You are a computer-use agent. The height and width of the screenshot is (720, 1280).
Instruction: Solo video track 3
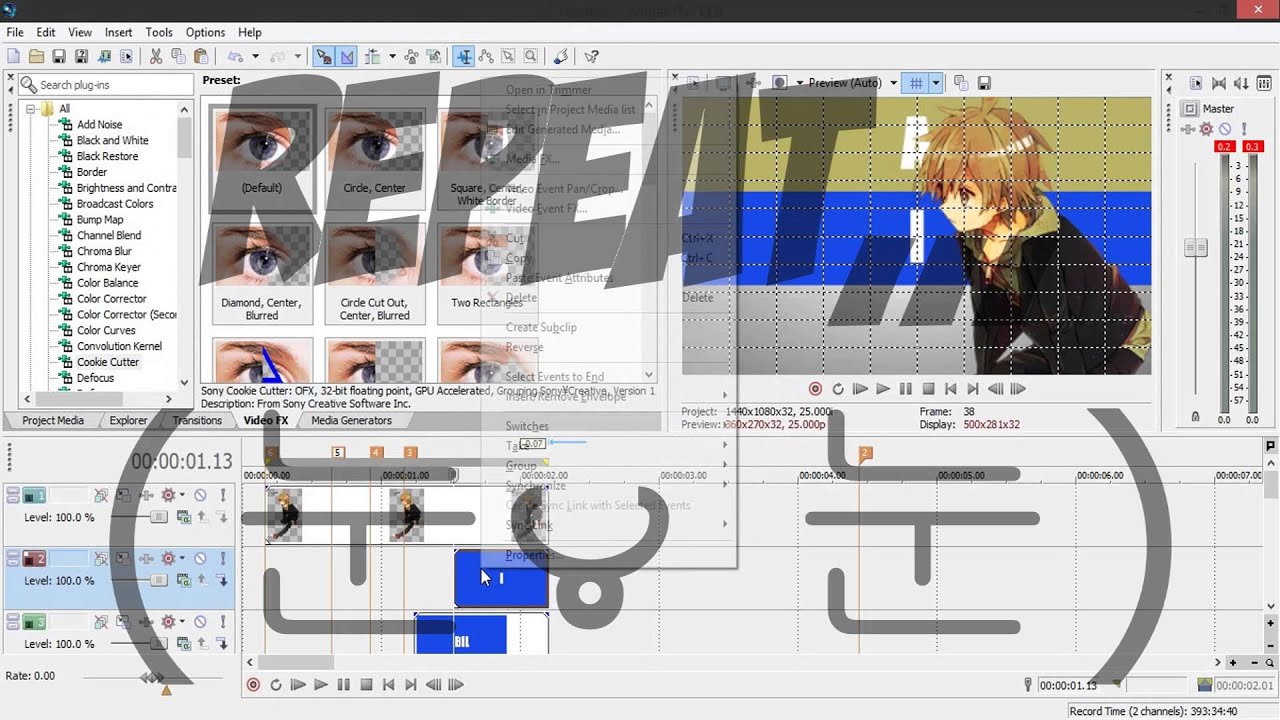click(222, 622)
